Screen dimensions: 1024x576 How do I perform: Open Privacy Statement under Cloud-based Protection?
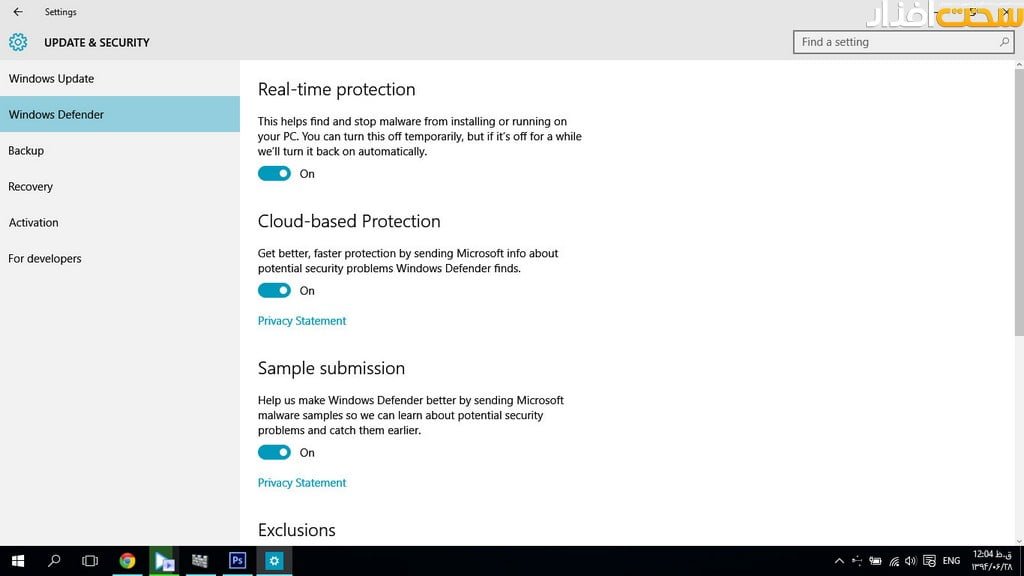pos(302,321)
